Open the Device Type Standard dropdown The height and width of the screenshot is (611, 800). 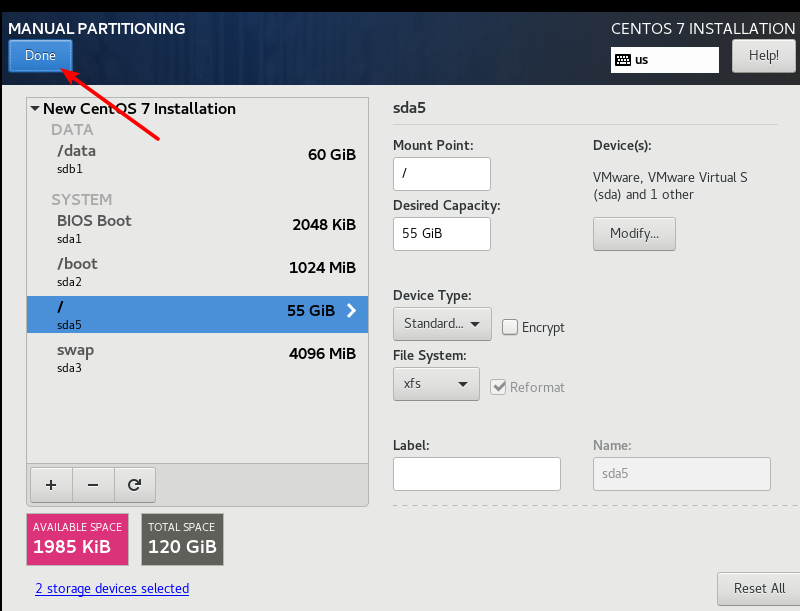[x=442, y=324]
